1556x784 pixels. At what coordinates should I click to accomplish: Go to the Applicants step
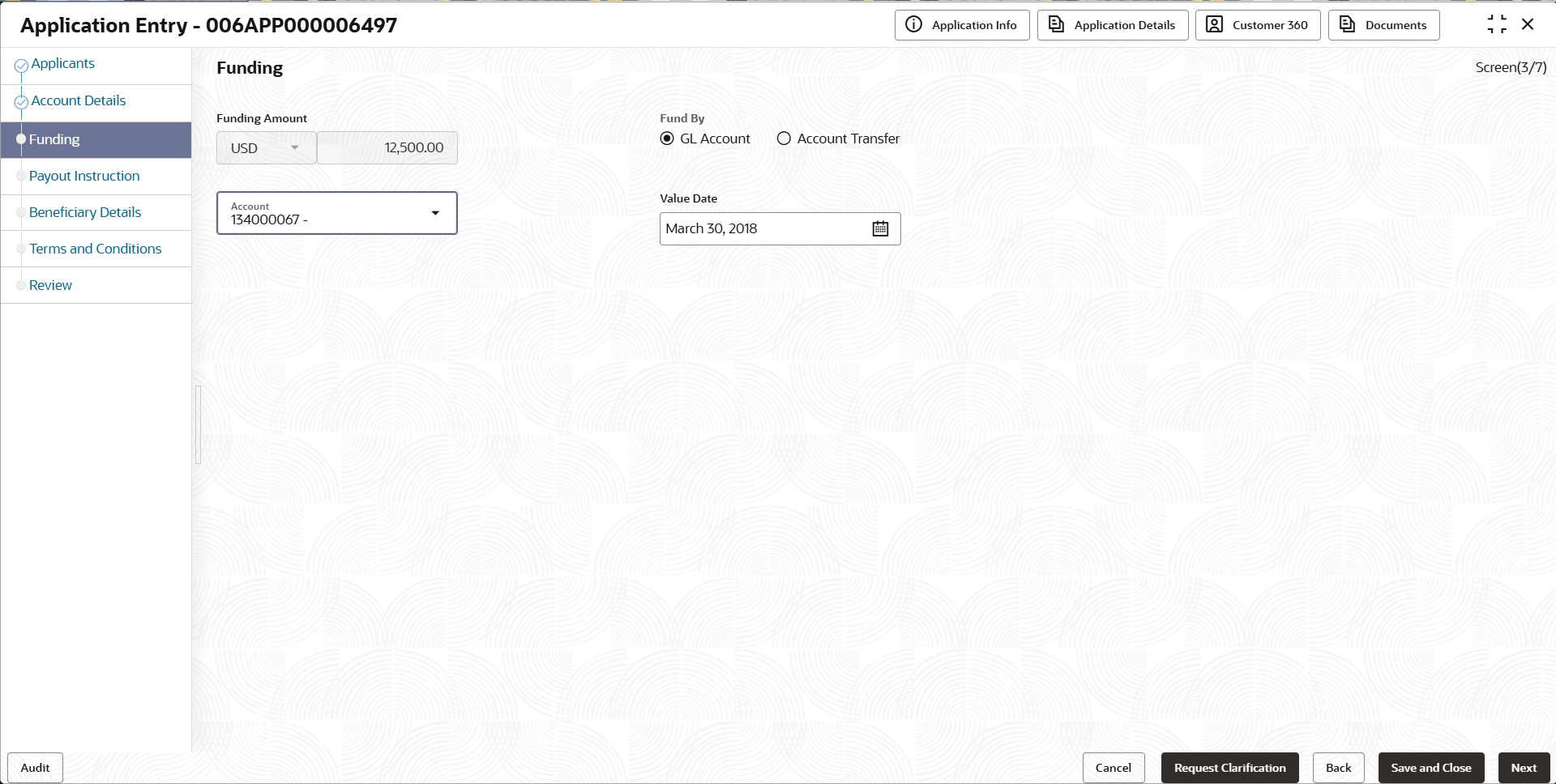[62, 63]
